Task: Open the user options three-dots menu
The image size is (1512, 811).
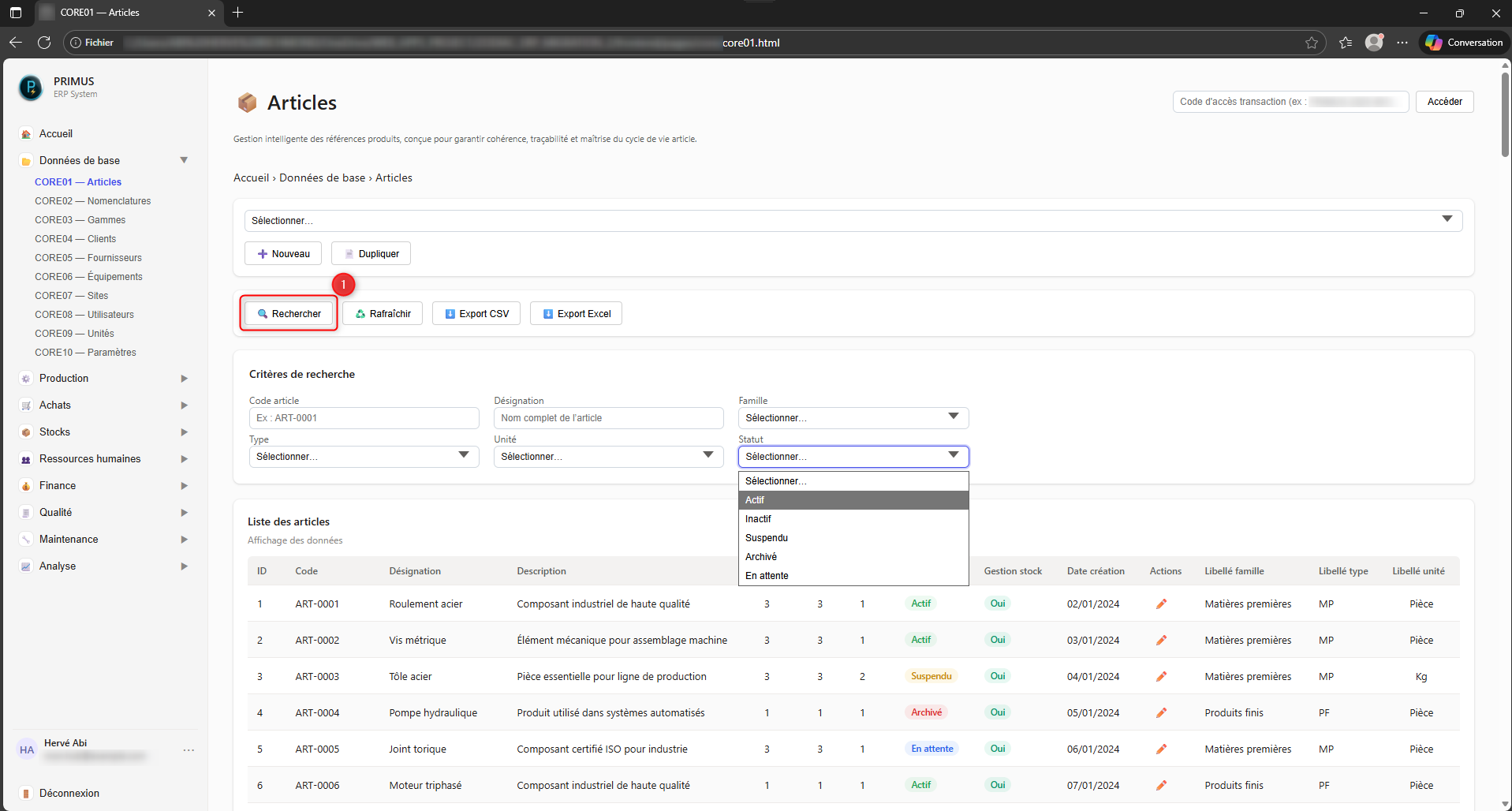Action: pos(189,750)
